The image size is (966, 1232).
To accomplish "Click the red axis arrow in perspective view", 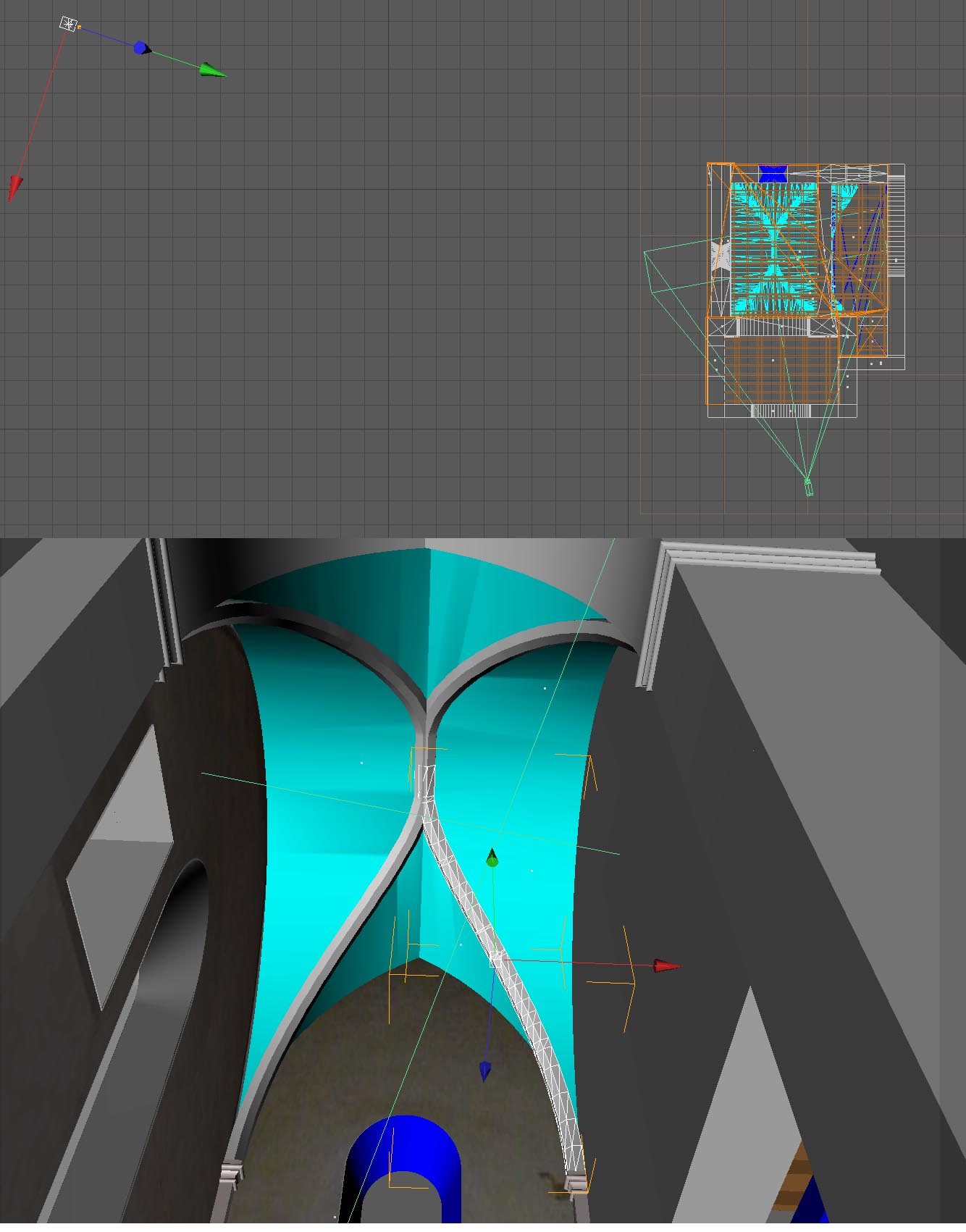I will [x=667, y=965].
